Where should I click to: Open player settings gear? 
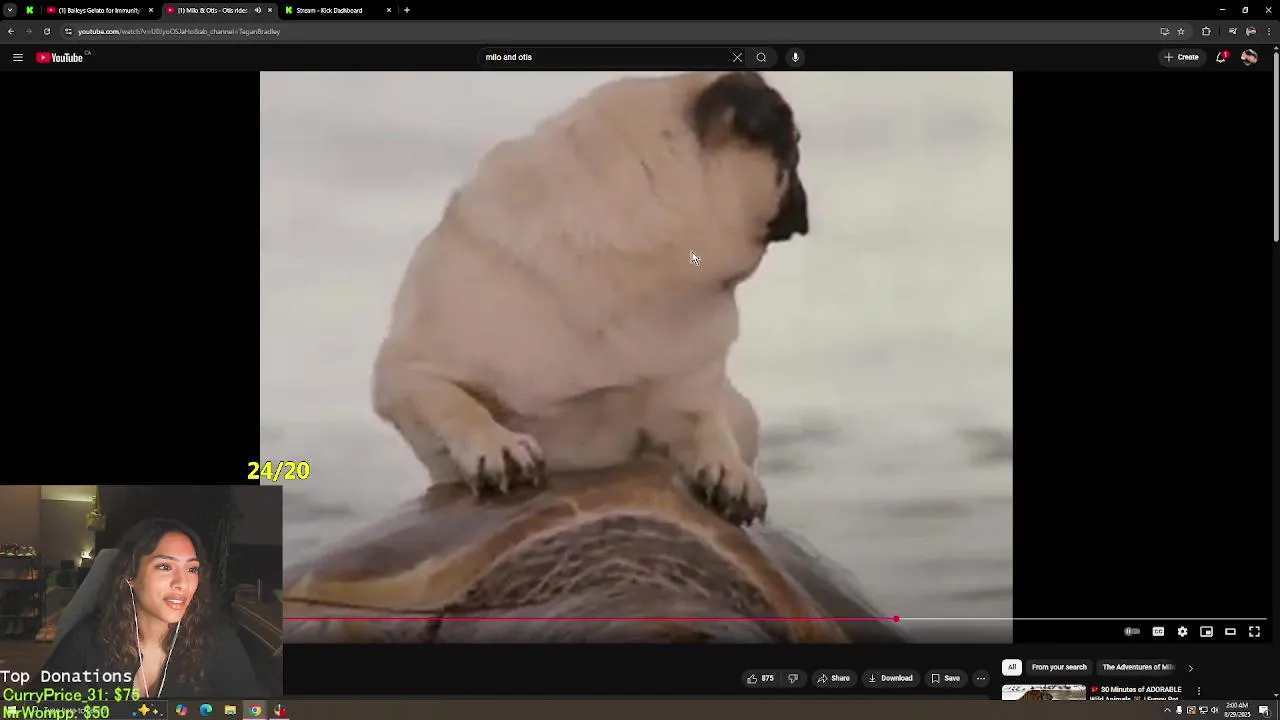1182,631
